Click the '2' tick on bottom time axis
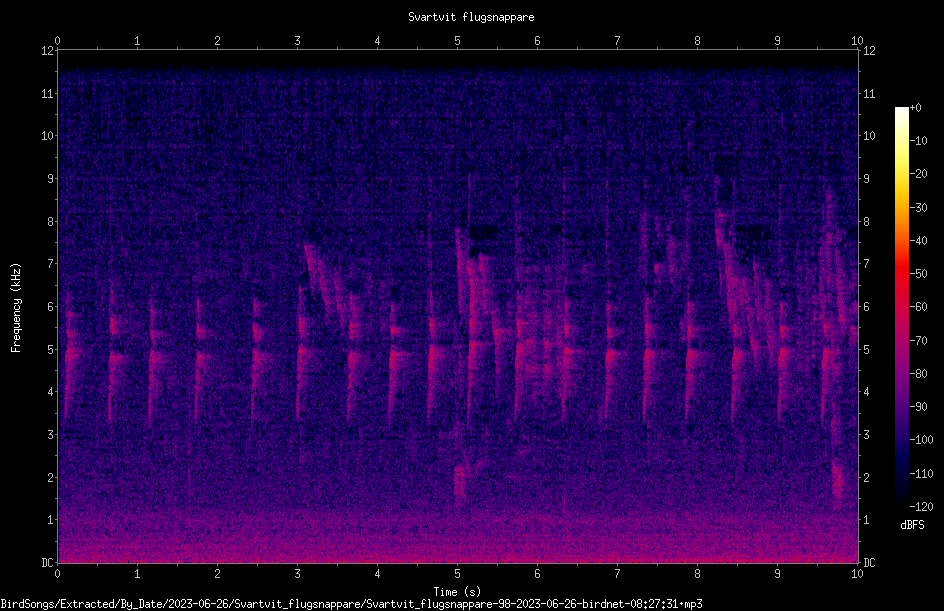The height and width of the screenshot is (611, 944). [217, 574]
